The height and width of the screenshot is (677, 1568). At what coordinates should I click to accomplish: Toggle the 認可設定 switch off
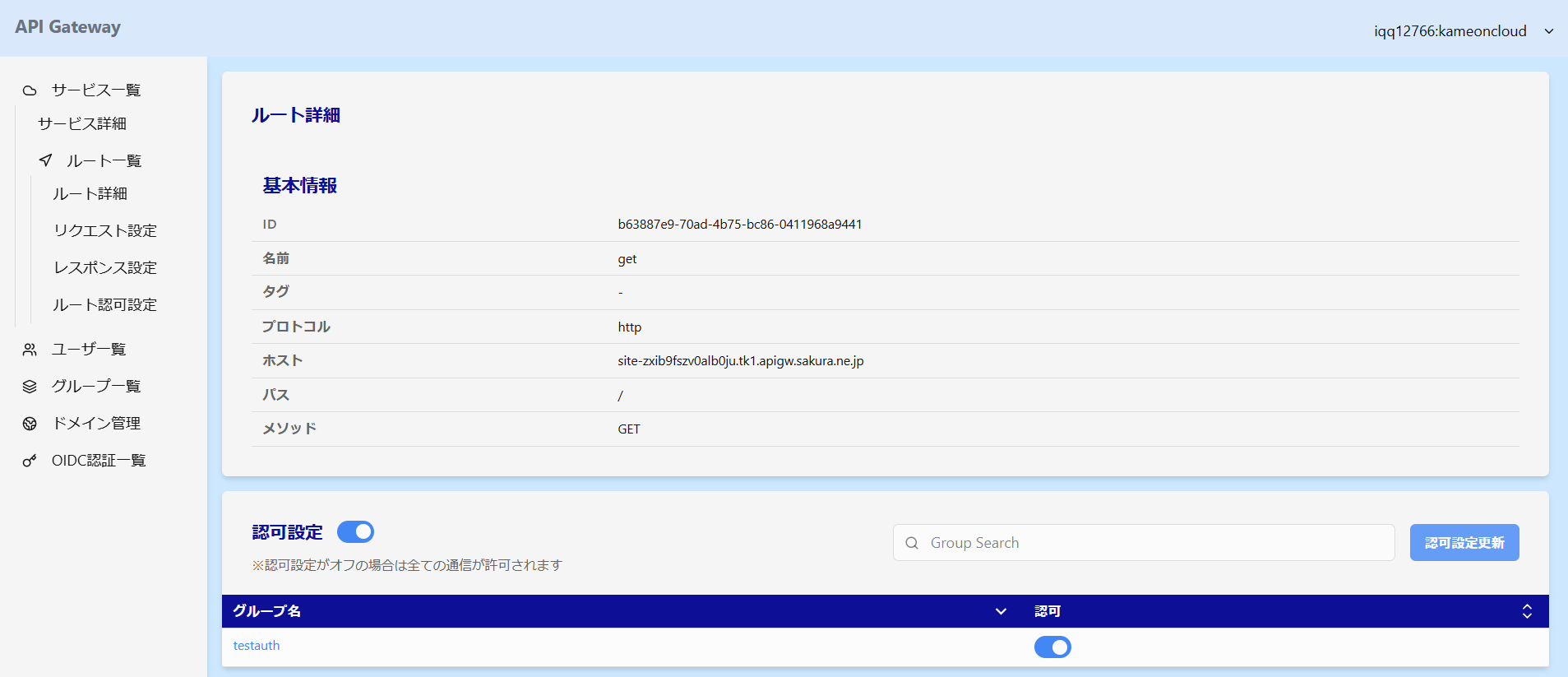[x=355, y=532]
